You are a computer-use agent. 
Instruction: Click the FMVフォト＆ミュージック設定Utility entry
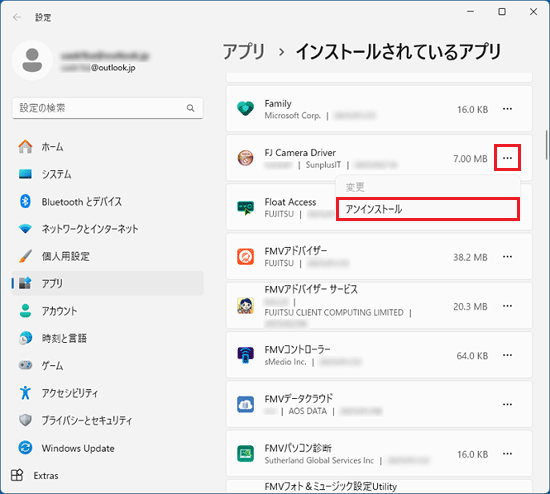pyautogui.click(x=330, y=486)
